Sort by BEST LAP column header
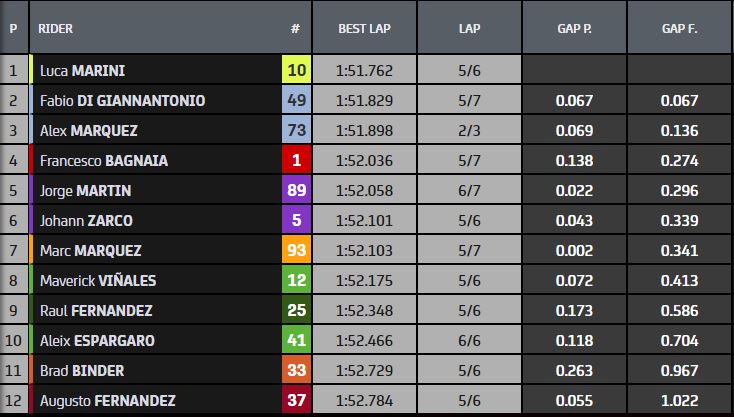734x417 pixels. (364, 28)
